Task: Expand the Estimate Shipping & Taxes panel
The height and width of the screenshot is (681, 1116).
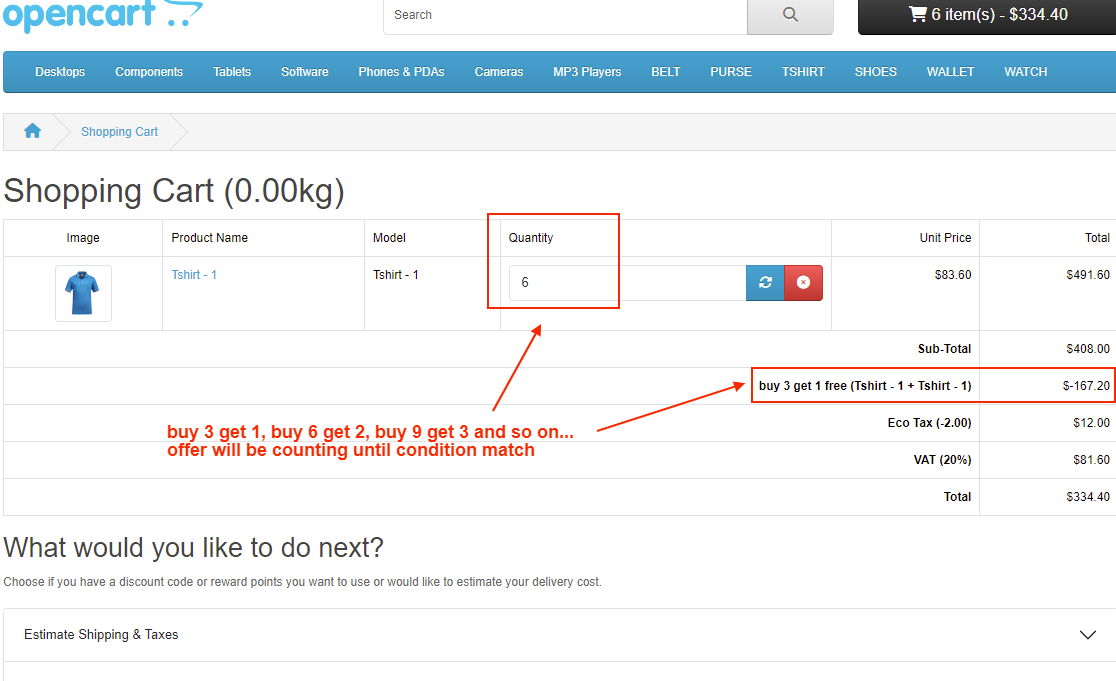Action: pos(559,635)
